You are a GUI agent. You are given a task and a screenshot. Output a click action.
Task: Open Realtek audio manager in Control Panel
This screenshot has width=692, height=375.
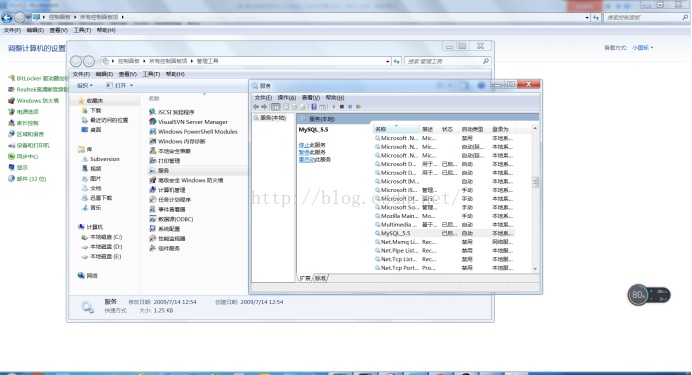(37, 89)
